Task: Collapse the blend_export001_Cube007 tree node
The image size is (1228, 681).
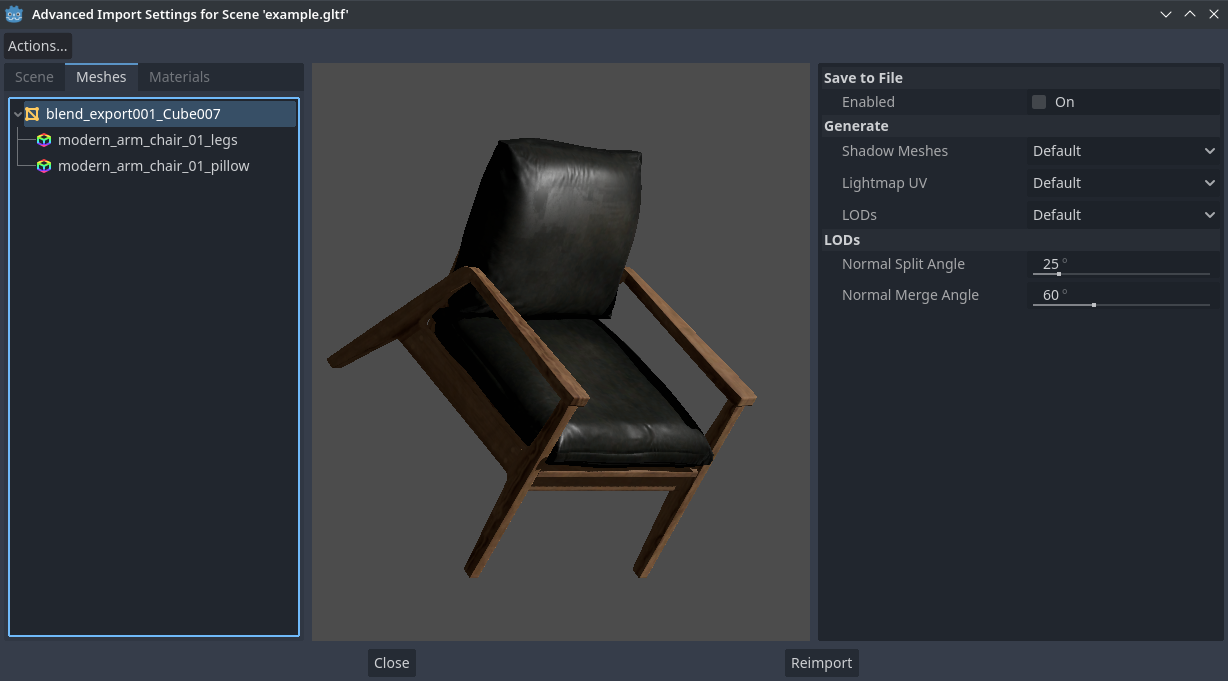Action: click(x=17, y=113)
